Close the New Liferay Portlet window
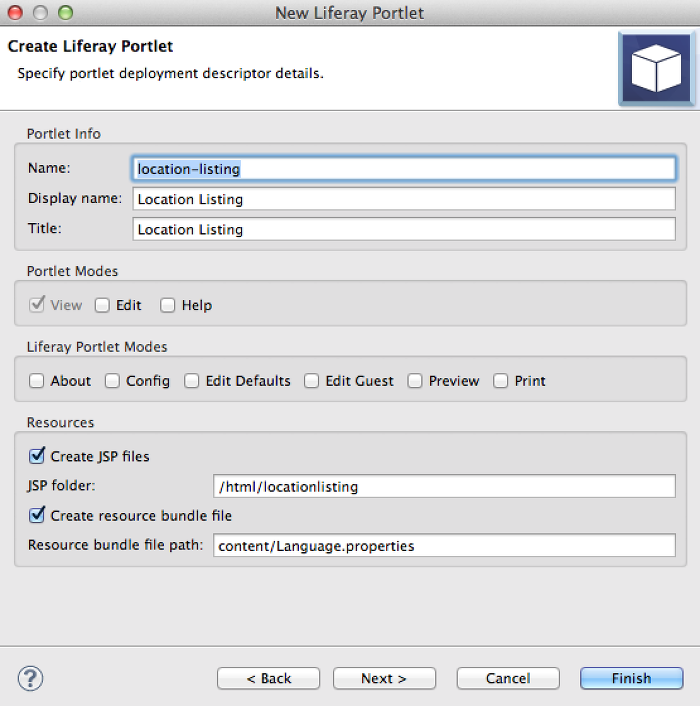700x706 pixels. [x=15, y=13]
